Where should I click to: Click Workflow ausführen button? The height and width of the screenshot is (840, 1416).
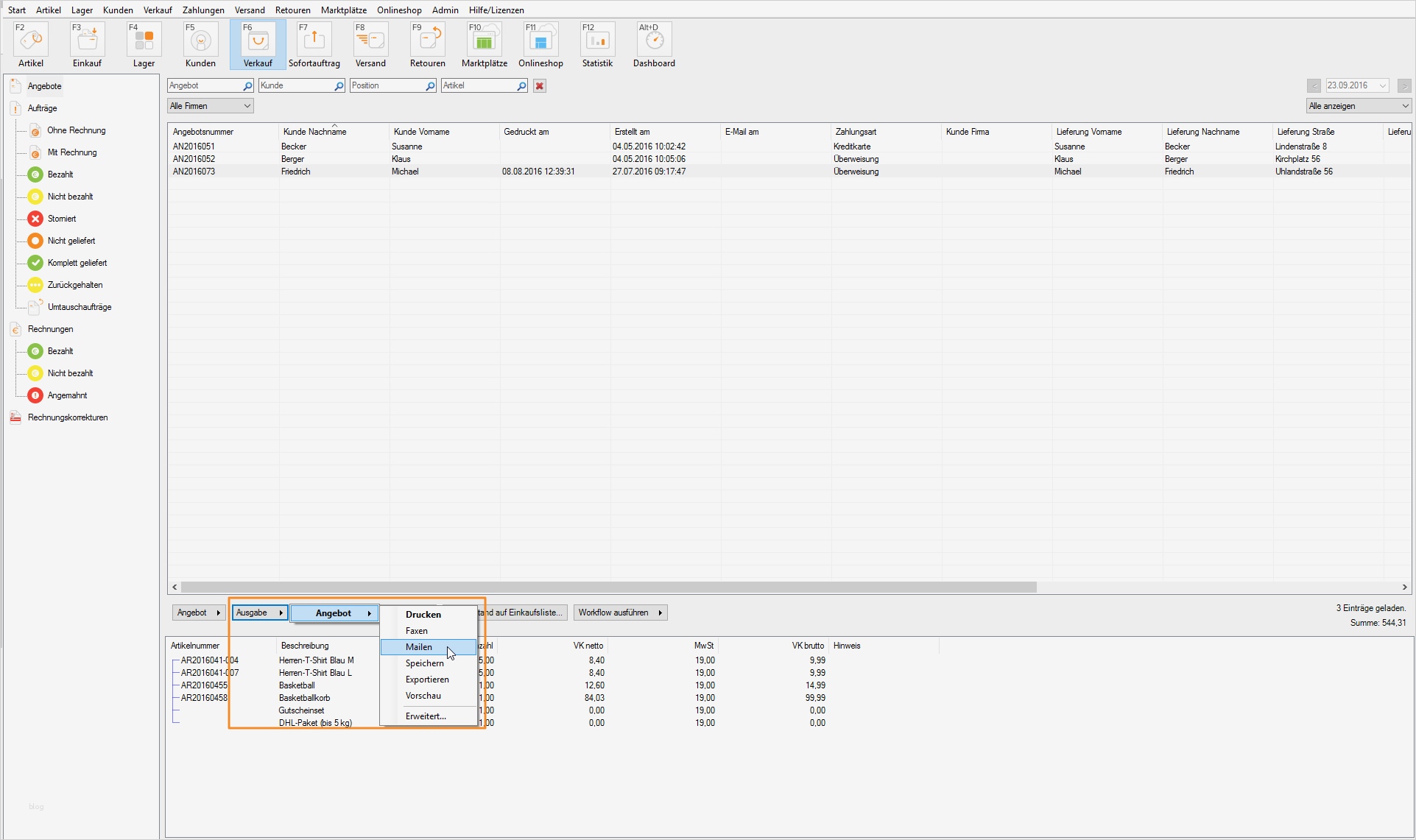[619, 613]
